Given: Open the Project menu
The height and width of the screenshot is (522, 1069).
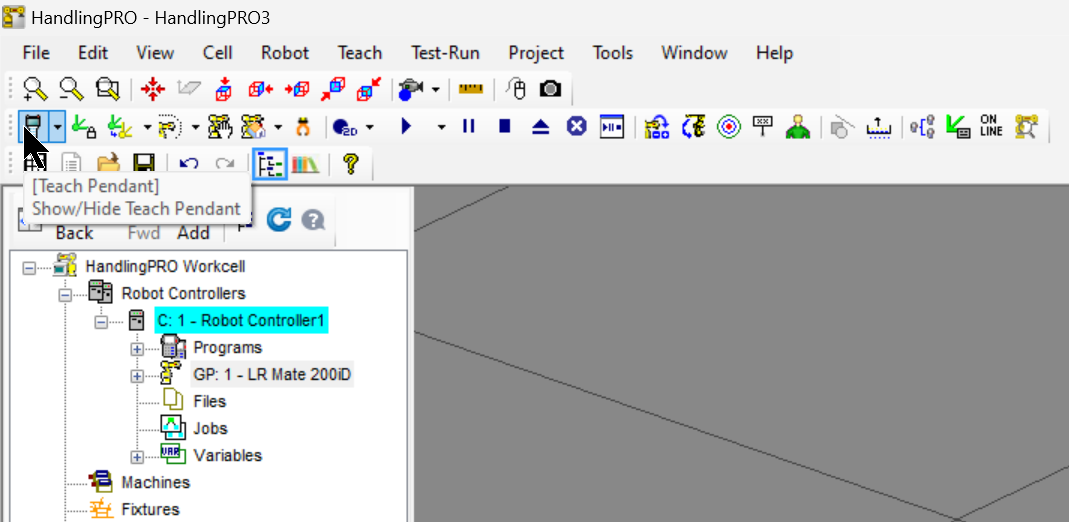Looking at the screenshot, I should pyautogui.click(x=536, y=52).
